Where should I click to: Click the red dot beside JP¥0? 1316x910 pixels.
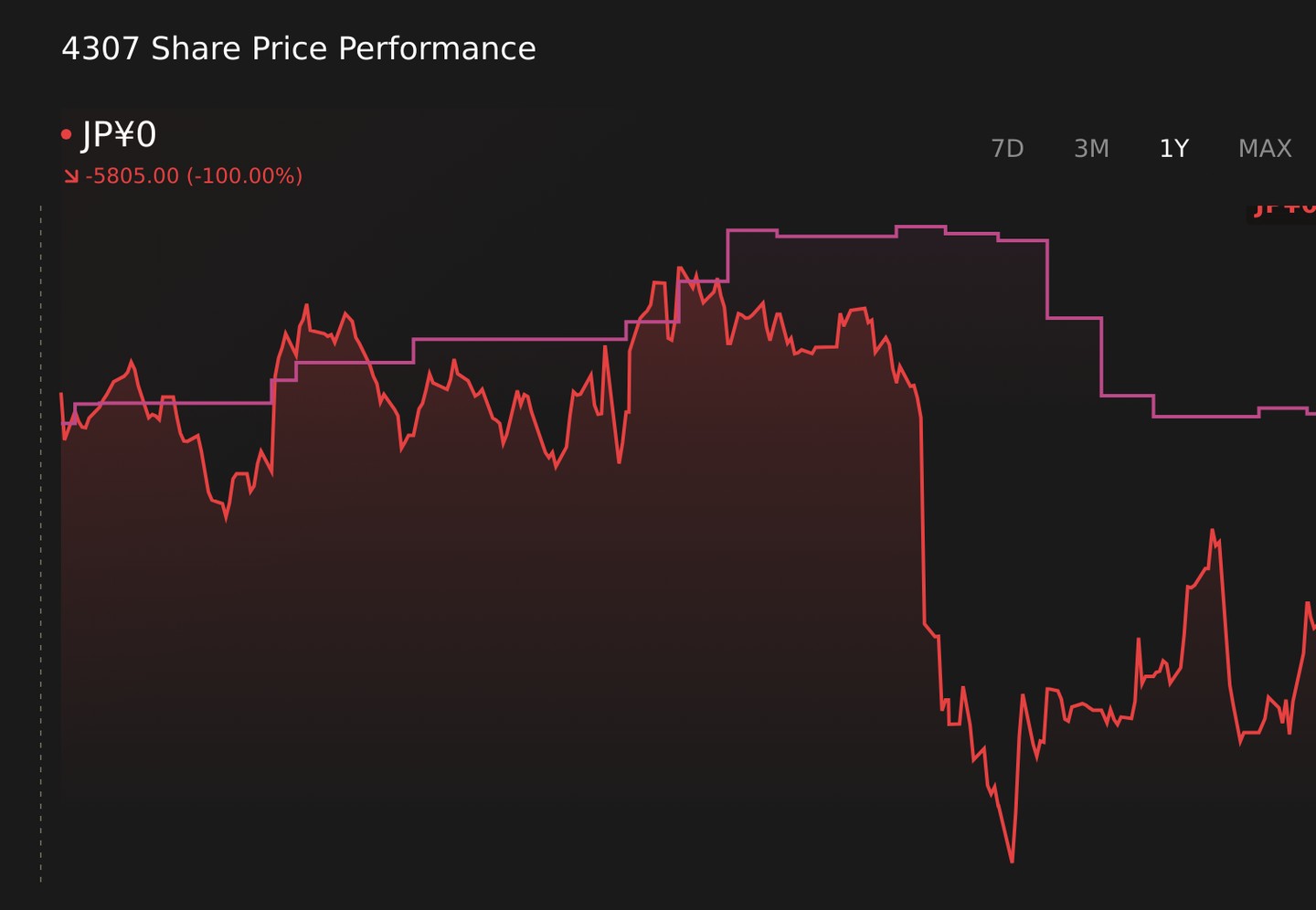tap(66, 135)
